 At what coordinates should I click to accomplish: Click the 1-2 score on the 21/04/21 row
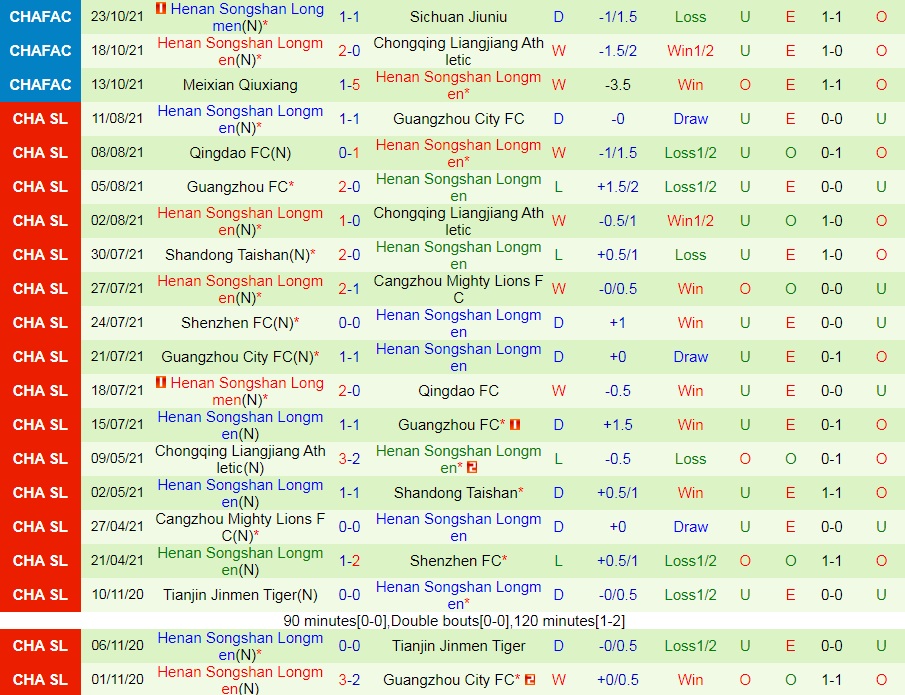point(349,561)
